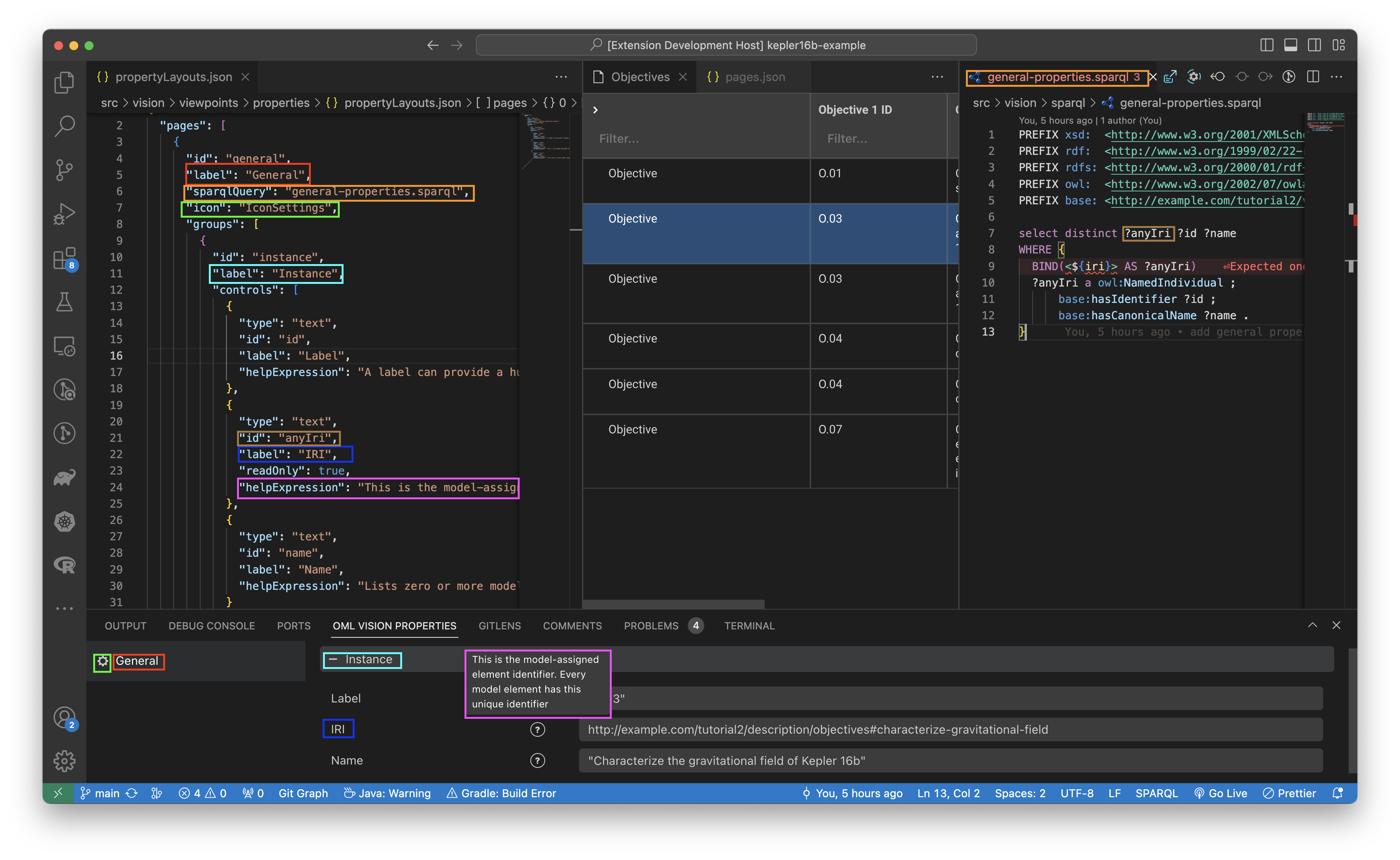Screen dimensions: 1400x860
Task: Click the first column Filter field
Action: click(x=697, y=139)
